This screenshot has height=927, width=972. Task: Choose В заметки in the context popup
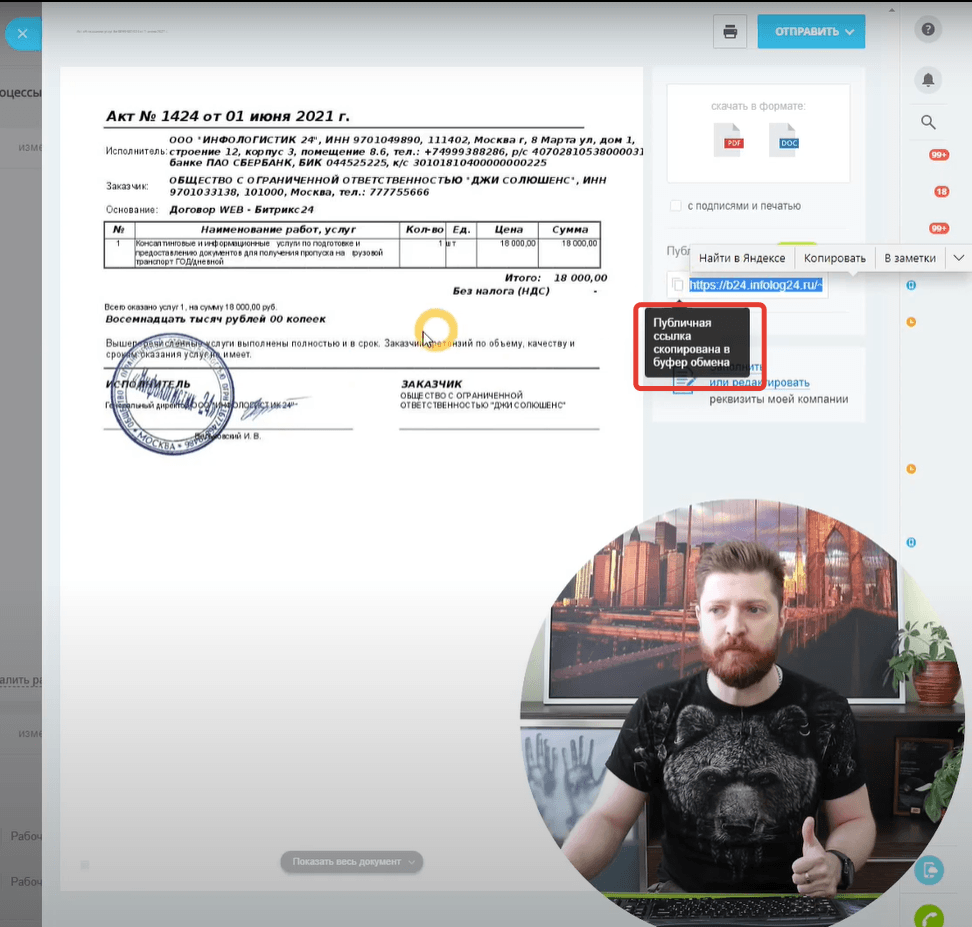tap(909, 258)
